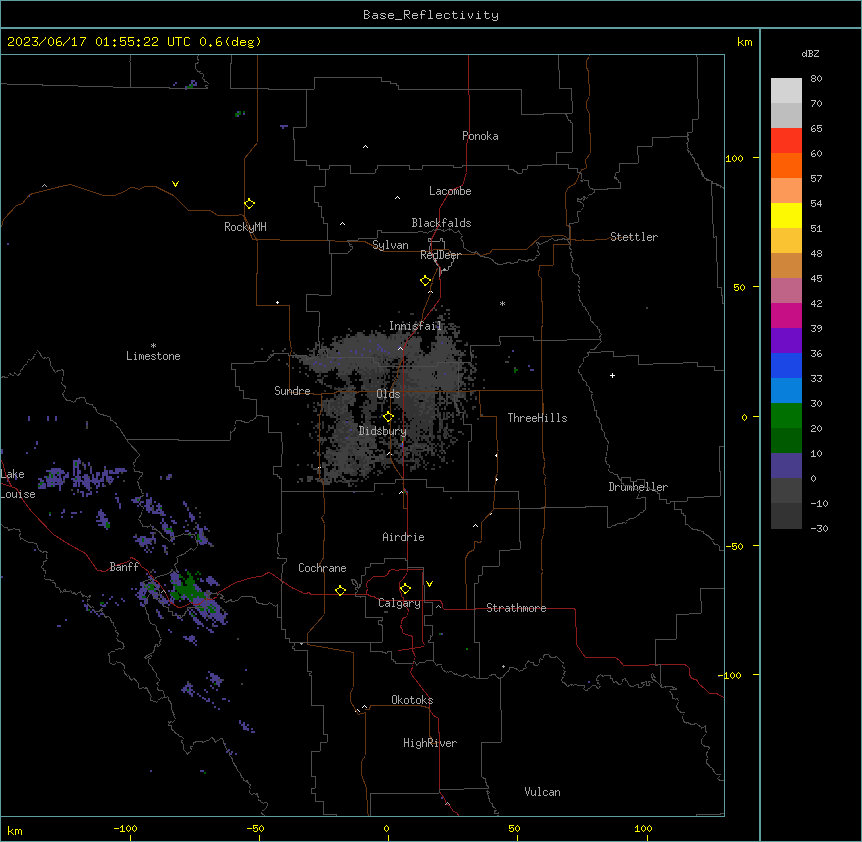Image resolution: width=862 pixels, height=842 pixels.
Task: Click the yellow V marker northwest of RockyMH
Action: coord(175,184)
